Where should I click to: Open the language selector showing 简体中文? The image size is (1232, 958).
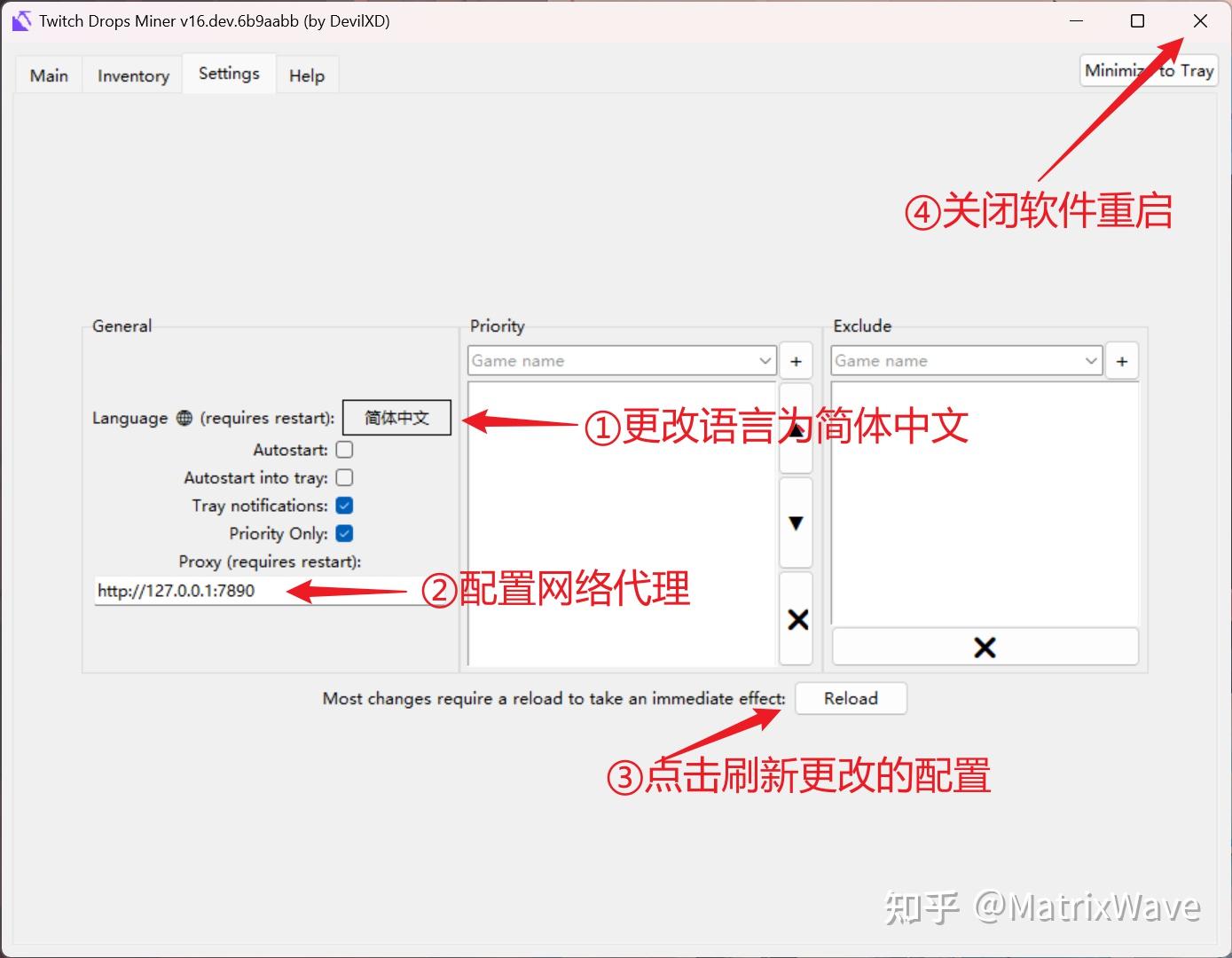tap(396, 418)
